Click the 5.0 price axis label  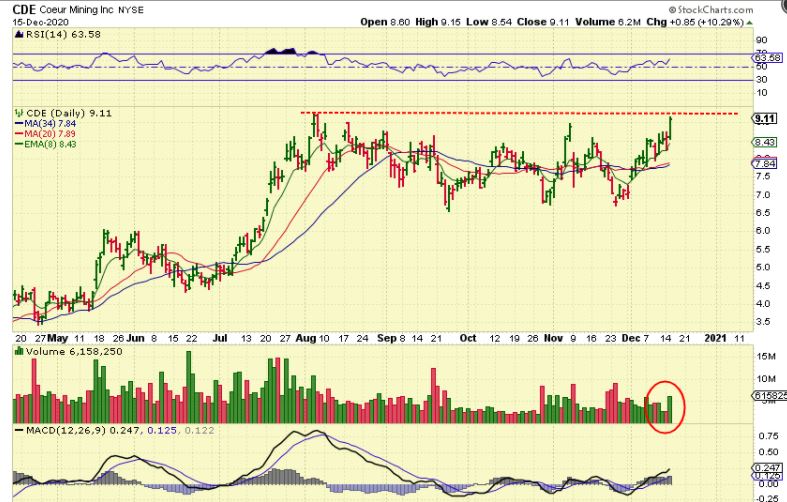click(x=763, y=267)
